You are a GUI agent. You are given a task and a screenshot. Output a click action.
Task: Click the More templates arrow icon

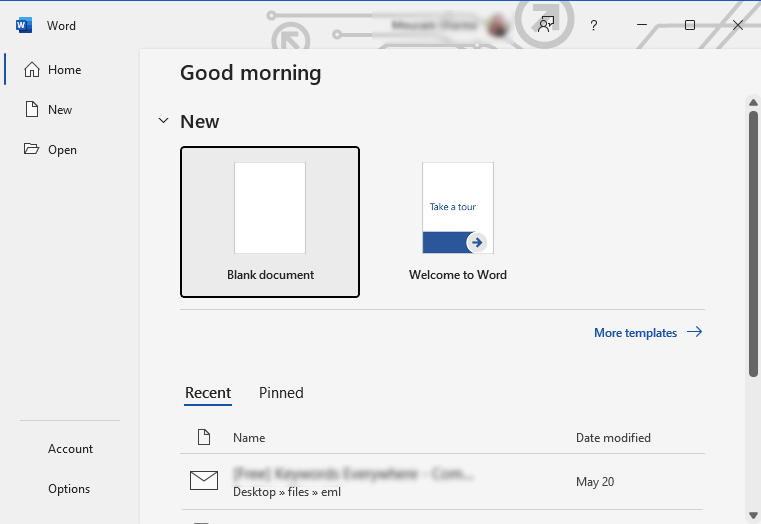coord(695,332)
